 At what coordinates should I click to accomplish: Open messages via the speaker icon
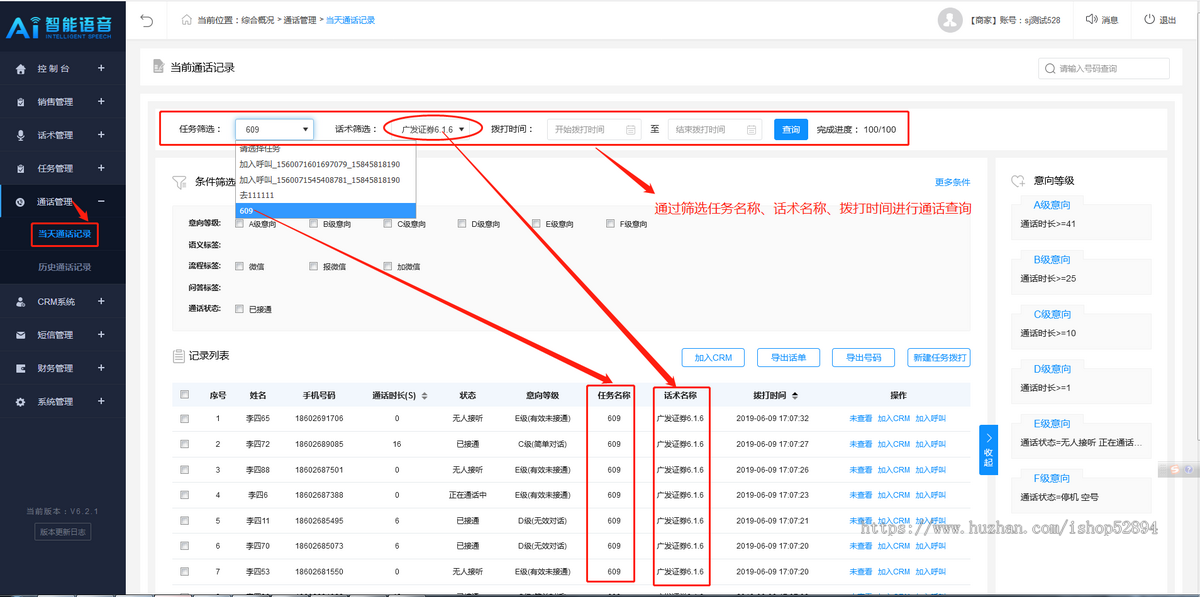click(x=1091, y=20)
